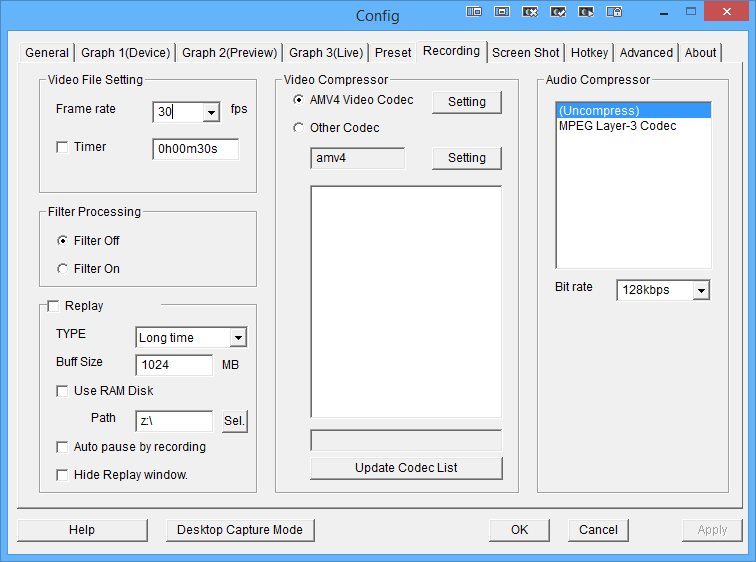This screenshot has width=756, height=562.
Task: Click the title bar moon icon with play arrow
Action: pos(586,12)
